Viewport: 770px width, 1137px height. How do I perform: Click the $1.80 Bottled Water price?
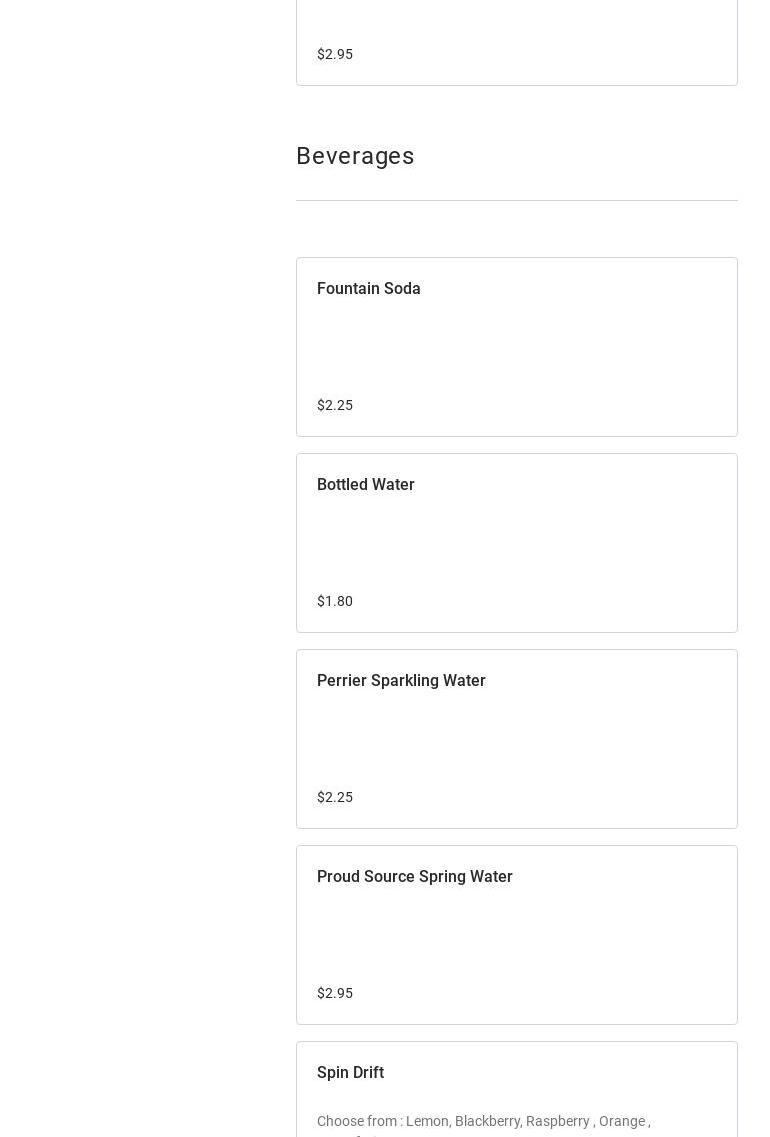(x=335, y=601)
